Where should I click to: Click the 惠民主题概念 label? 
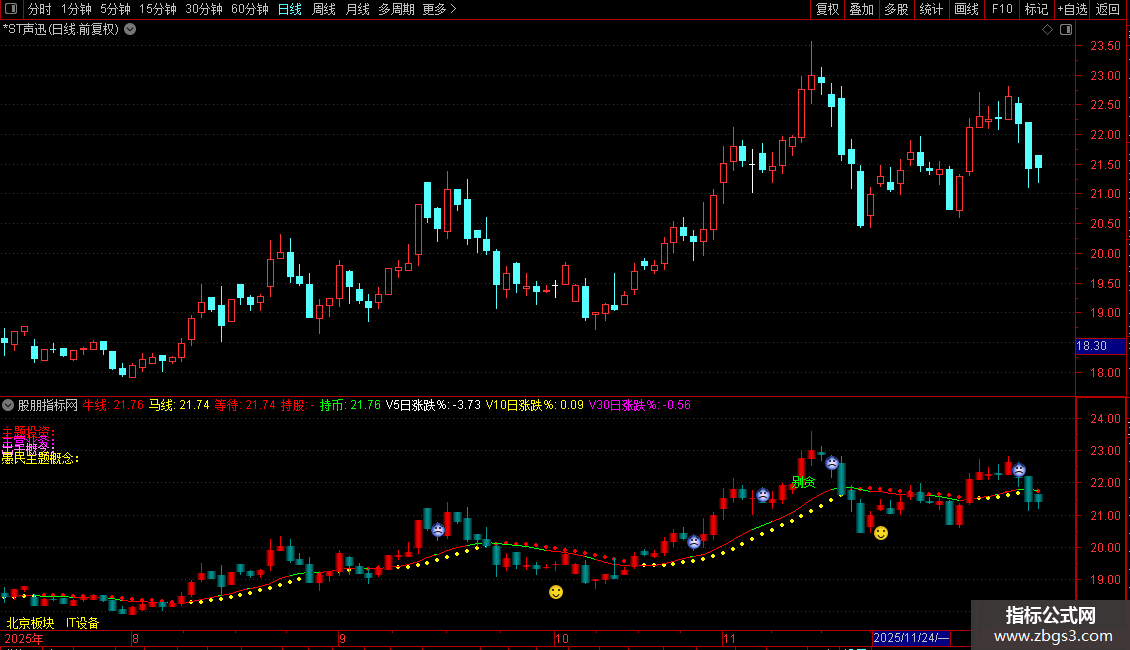(40, 458)
